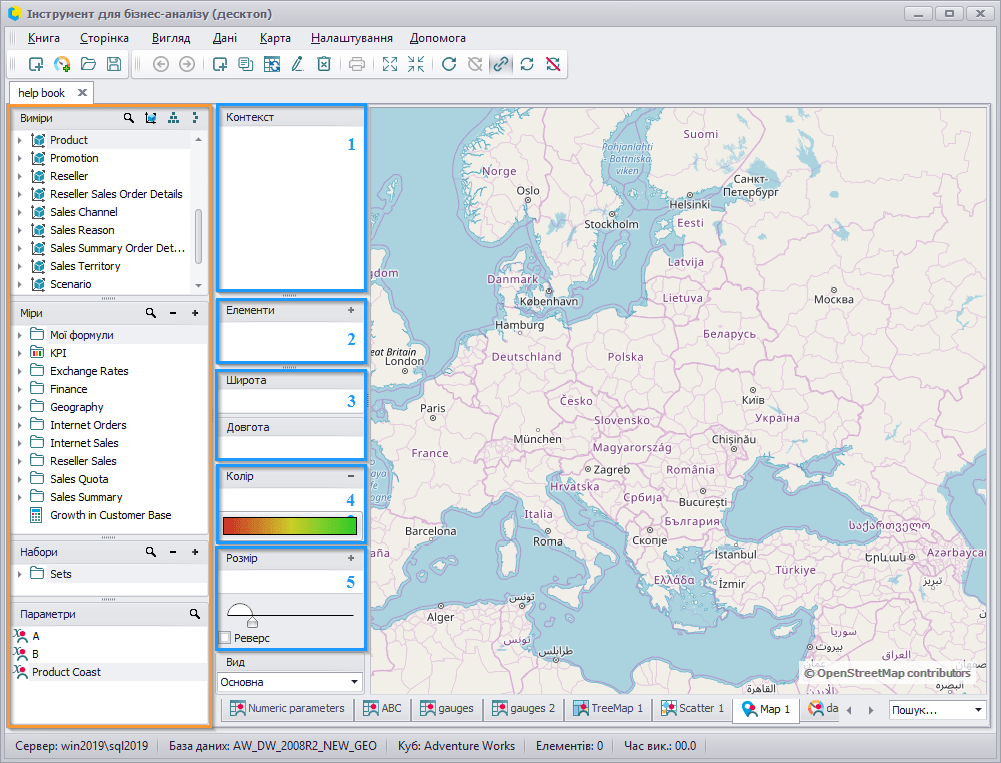The image size is (1001, 763).
Task: Click the Print icon in toolbar
Action: coord(357,64)
